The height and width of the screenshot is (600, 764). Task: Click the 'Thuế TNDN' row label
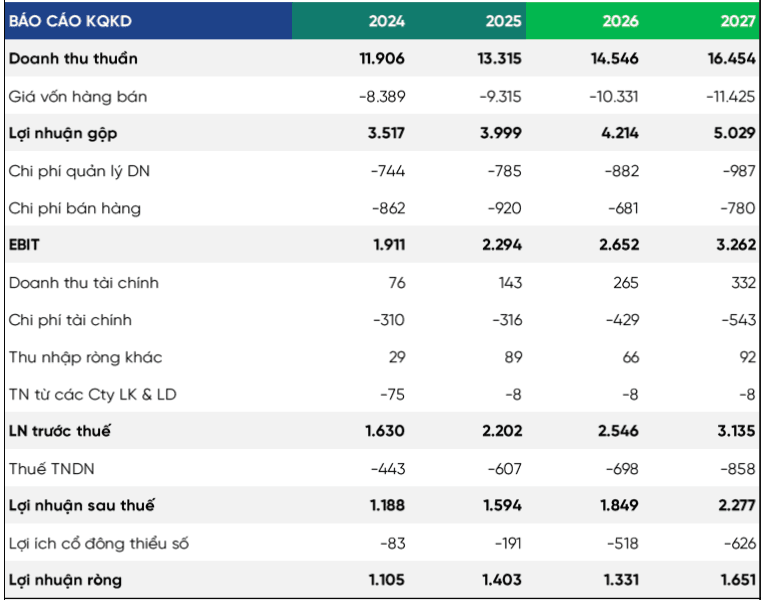point(52,469)
